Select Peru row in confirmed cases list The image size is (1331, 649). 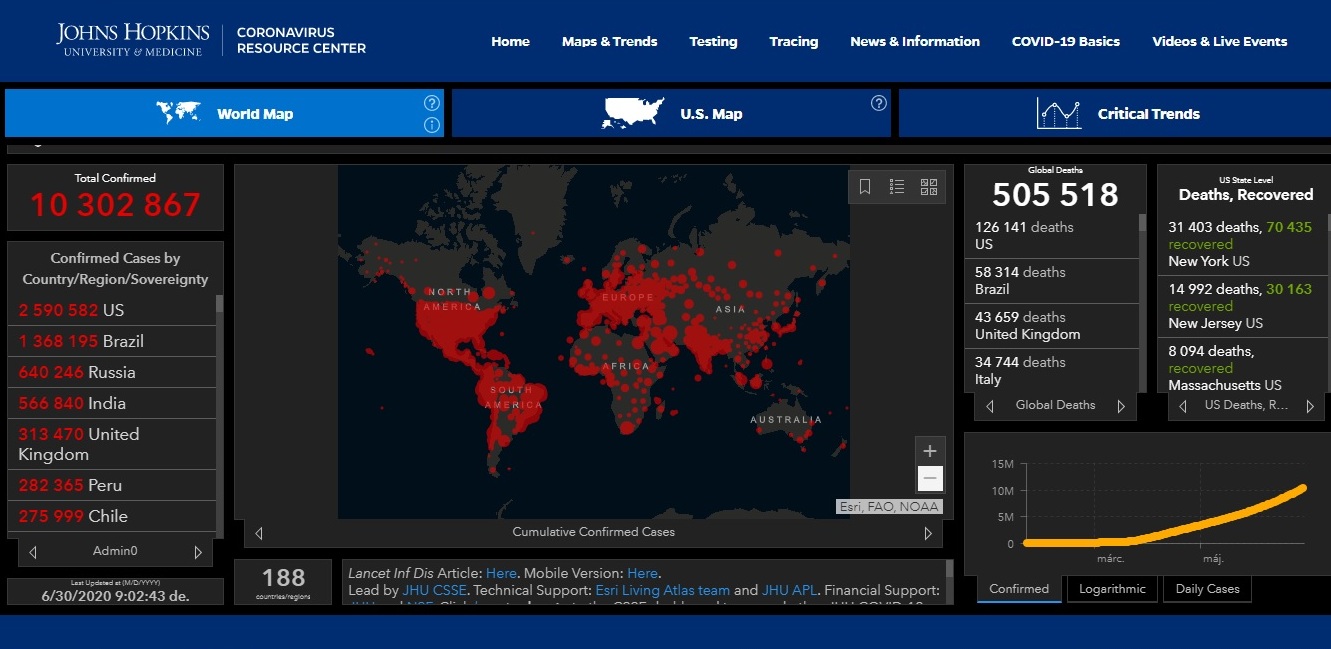point(111,485)
